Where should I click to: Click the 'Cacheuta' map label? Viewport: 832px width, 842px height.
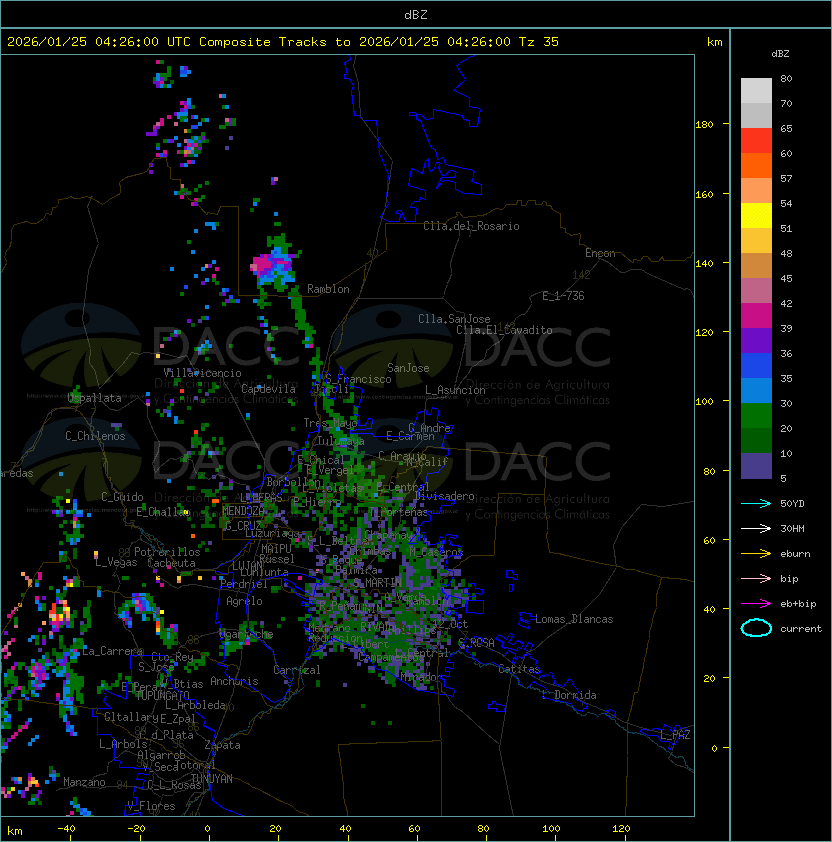(x=171, y=563)
